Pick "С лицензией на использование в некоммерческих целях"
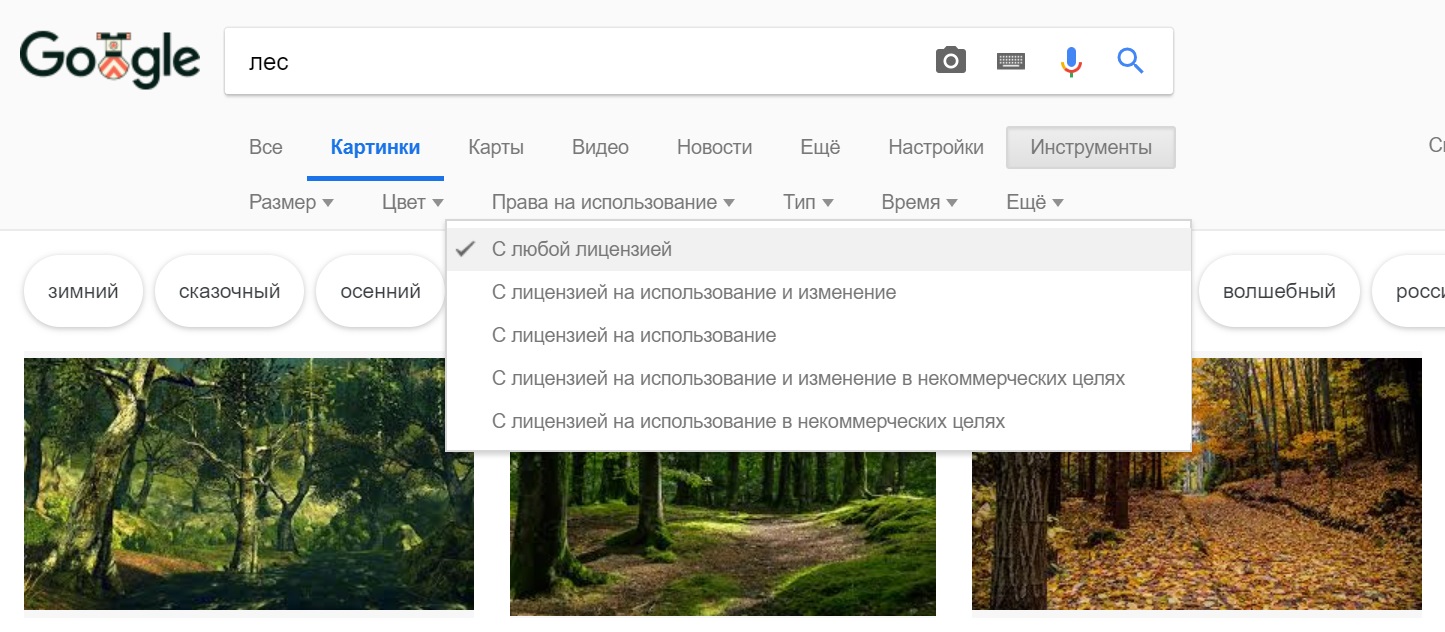1445x632 pixels. click(x=747, y=422)
